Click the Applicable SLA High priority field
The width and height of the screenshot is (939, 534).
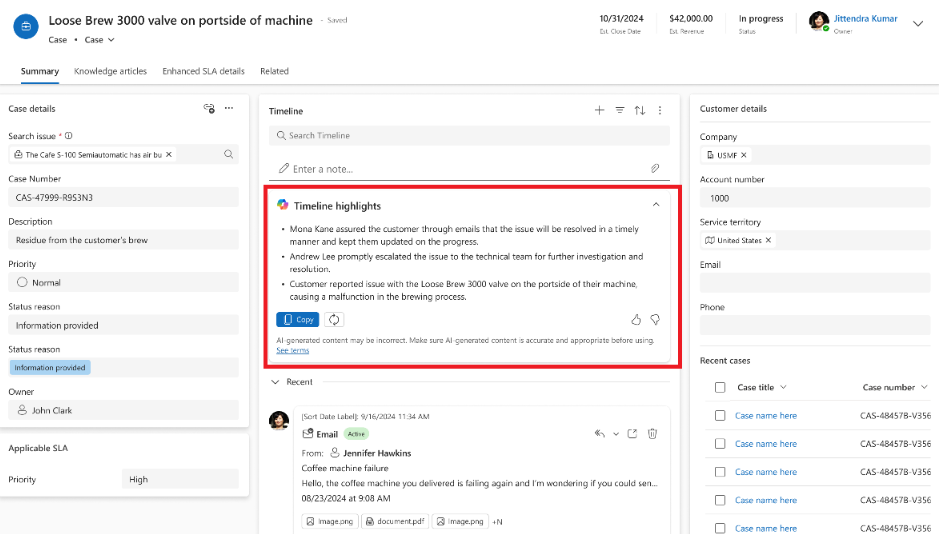(x=180, y=479)
